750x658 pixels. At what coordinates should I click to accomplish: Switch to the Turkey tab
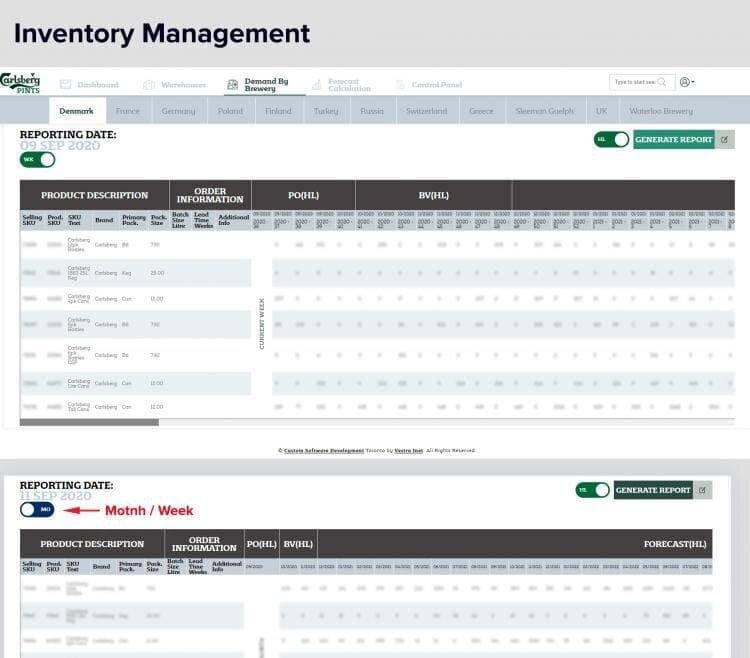click(x=326, y=111)
